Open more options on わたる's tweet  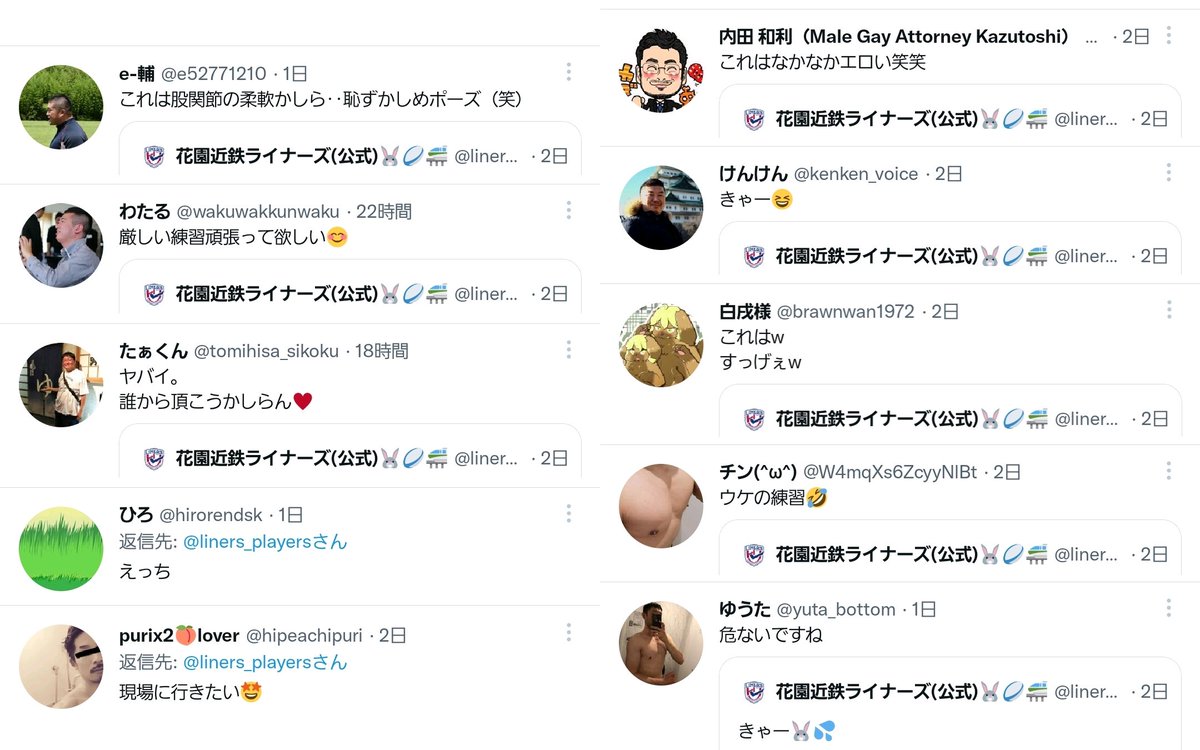[568, 210]
